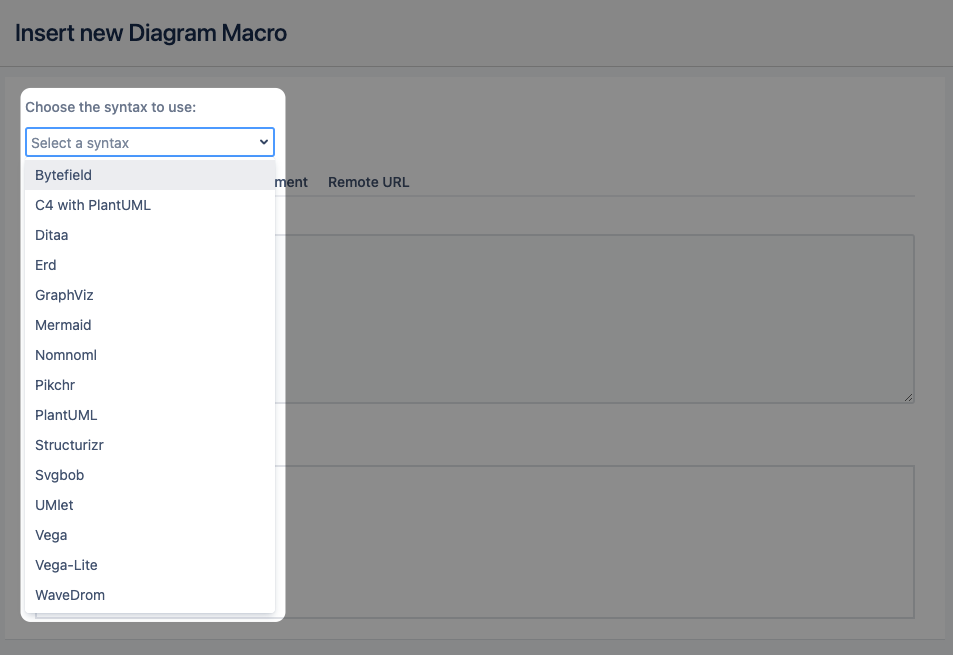The width and height of the screenshot is (953, 655).
Task: Choose the Svgbob option
Action: (150, 475)
